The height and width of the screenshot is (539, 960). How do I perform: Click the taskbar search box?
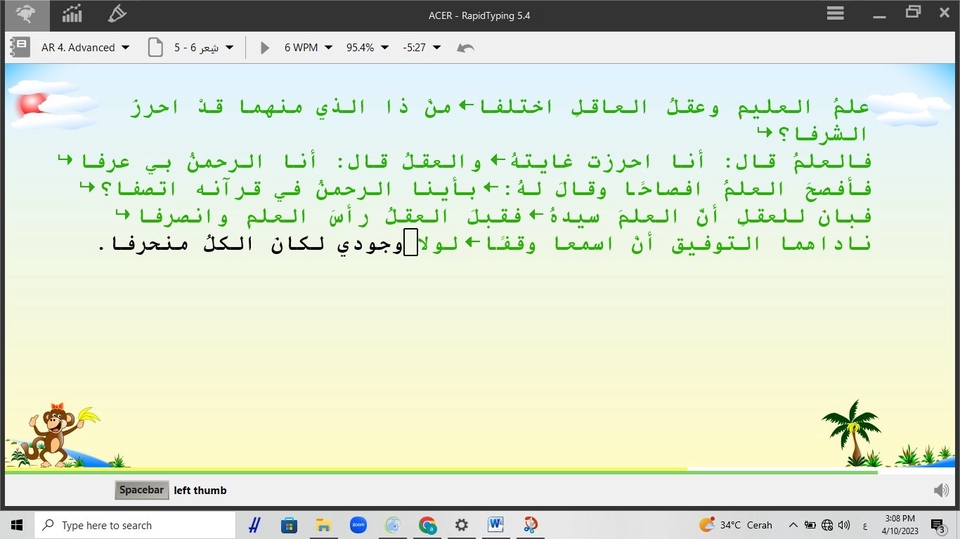(x=135, y=525)
